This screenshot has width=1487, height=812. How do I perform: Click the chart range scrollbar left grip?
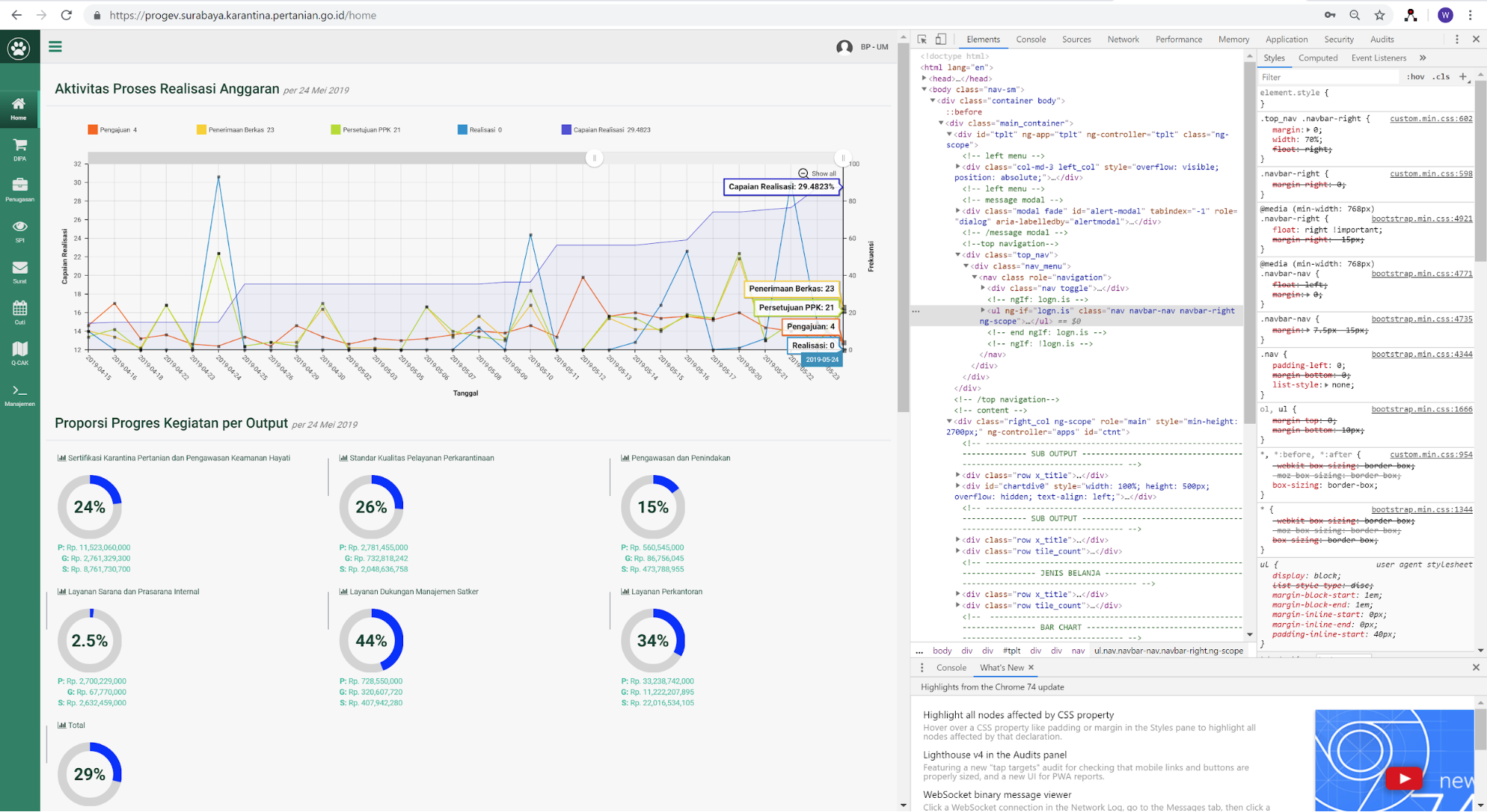point(594,158)
